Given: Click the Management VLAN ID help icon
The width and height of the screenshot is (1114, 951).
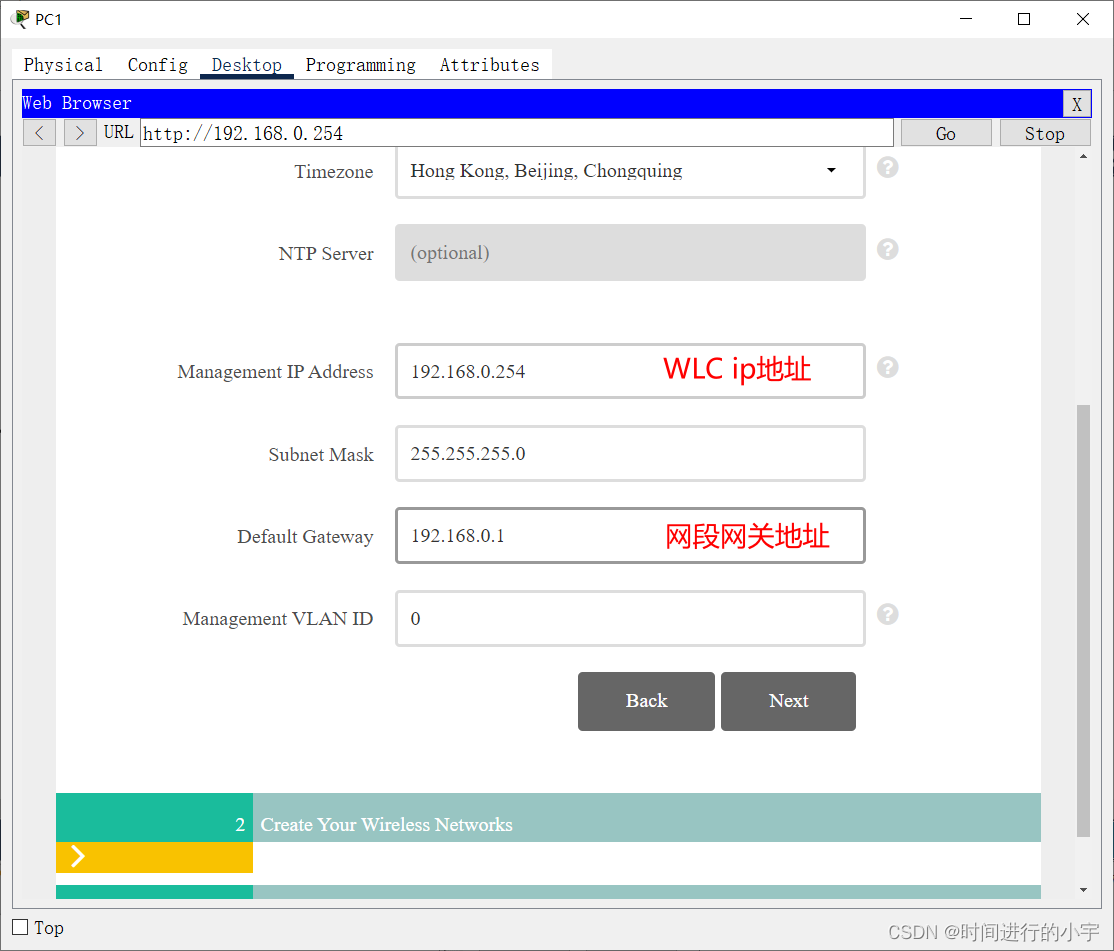Looking at the screenshot, I should 887,614.
